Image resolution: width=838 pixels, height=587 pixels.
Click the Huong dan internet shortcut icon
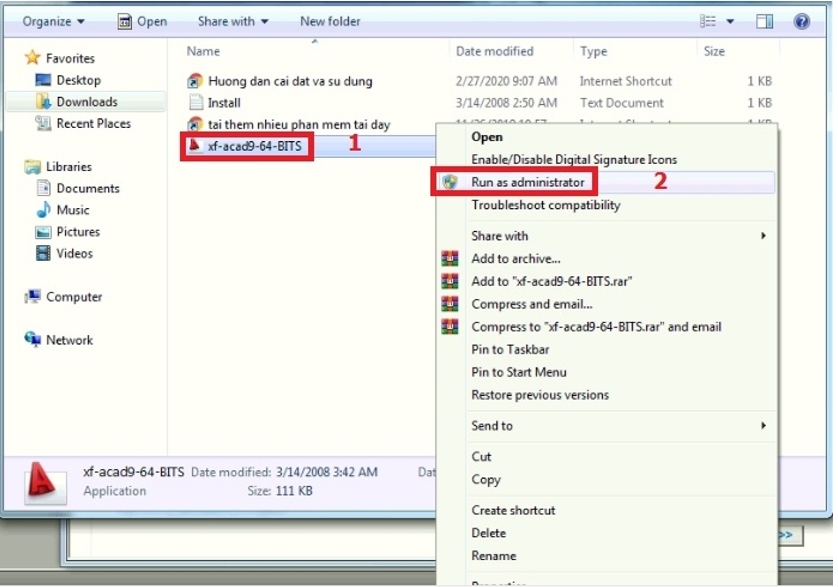coord(194,81)
